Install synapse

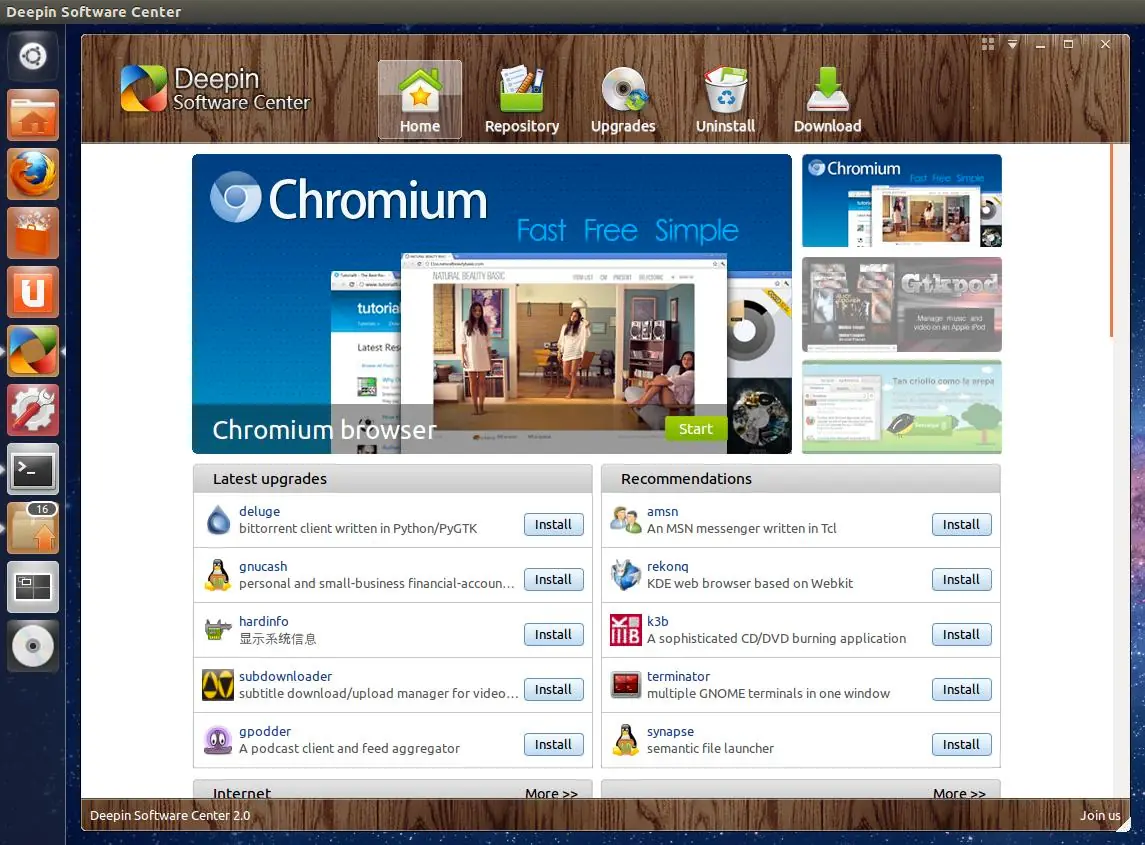961,744
